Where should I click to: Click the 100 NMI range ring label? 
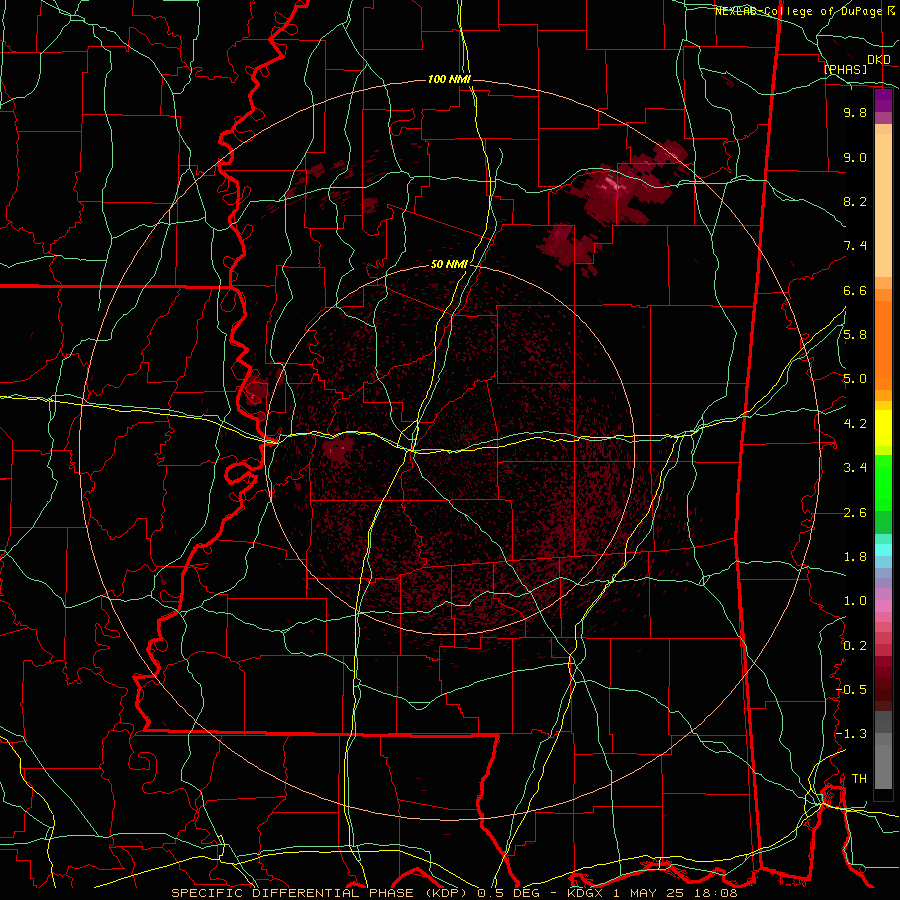tap(449, 79)
